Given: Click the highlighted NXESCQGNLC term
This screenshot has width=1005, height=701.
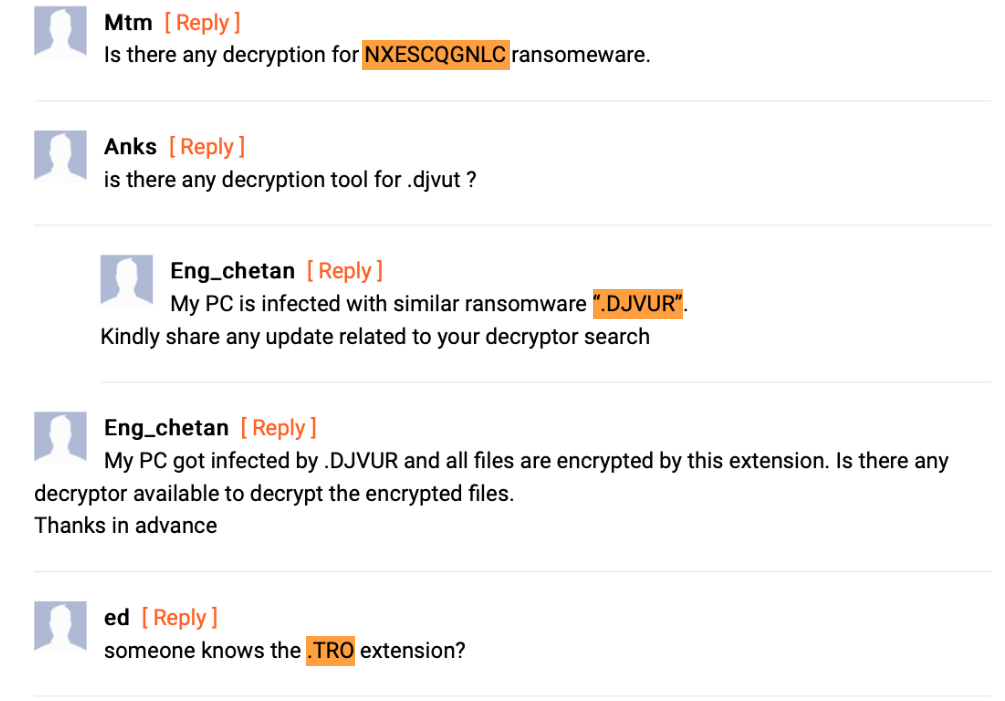Looking at the screenshot, I should pyautogui.click(x=435, y=54).
